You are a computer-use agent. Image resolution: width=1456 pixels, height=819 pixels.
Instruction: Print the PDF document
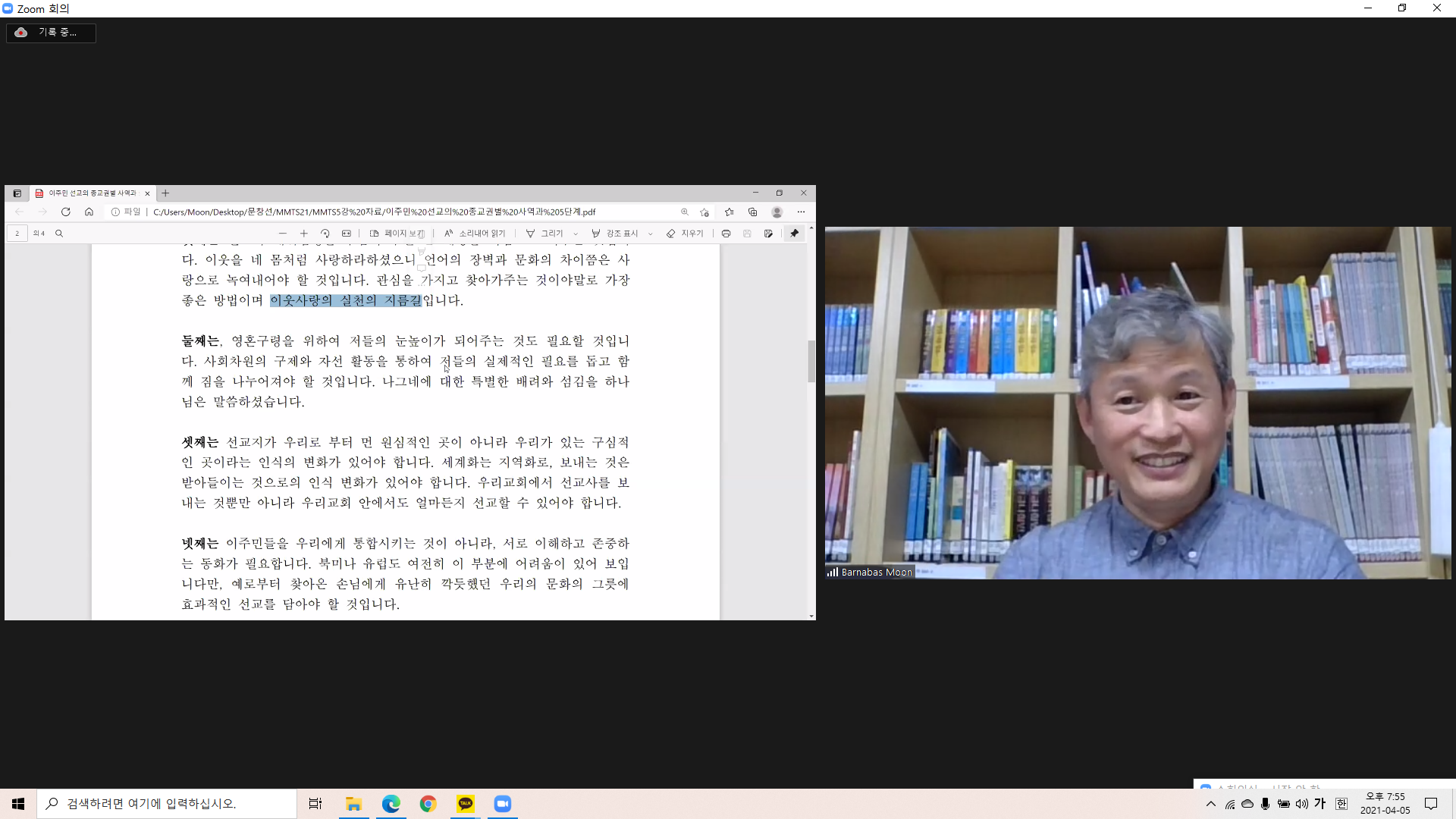click(x=726, y=234)
